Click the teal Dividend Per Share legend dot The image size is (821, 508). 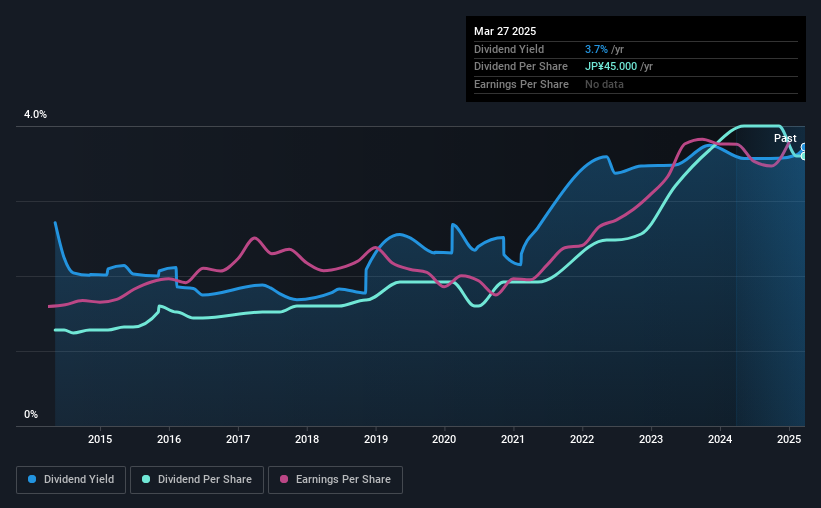coord(146,479)
